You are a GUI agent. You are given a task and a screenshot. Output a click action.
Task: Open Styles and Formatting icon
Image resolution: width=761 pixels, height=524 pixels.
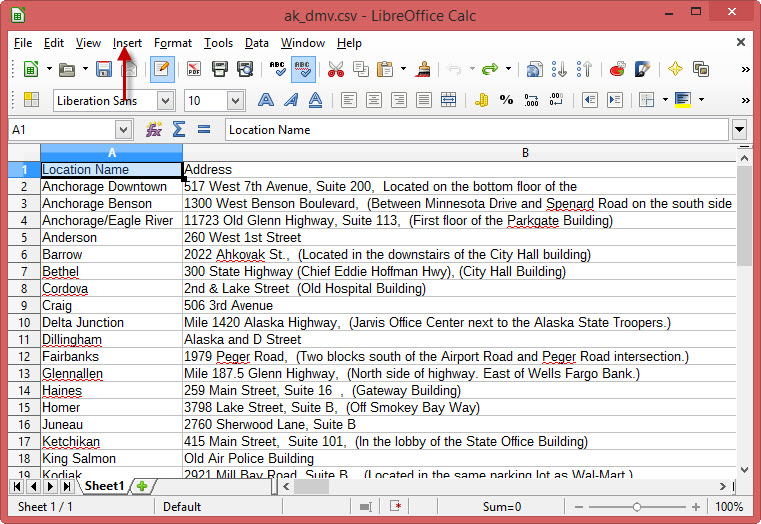pyautogui.click(x=31, y=100)
